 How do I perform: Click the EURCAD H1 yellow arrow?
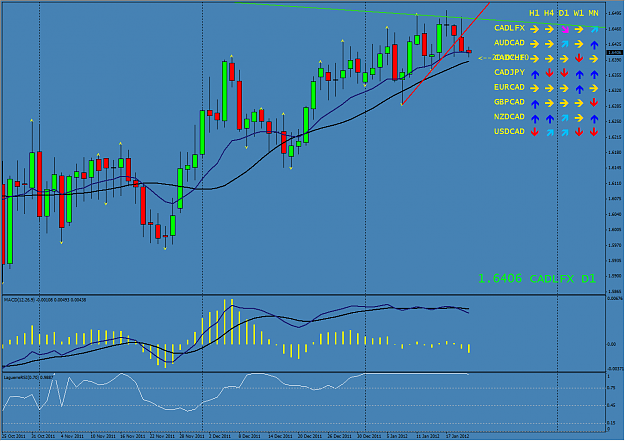pos(535,88)
